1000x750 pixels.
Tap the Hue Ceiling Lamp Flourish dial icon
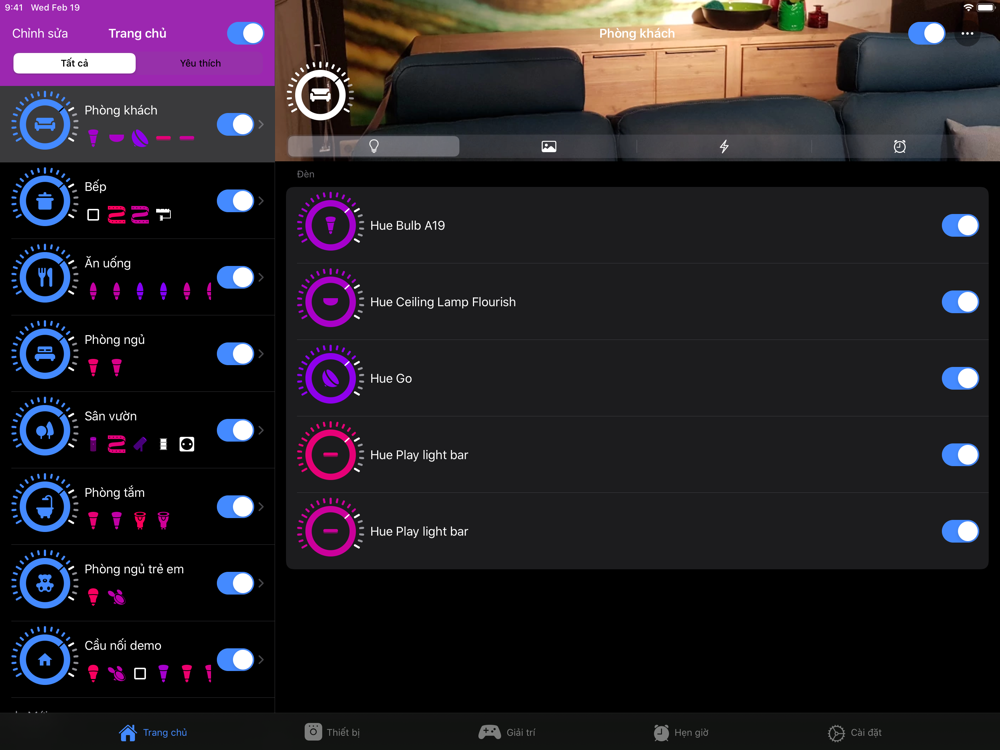point(330,302)
